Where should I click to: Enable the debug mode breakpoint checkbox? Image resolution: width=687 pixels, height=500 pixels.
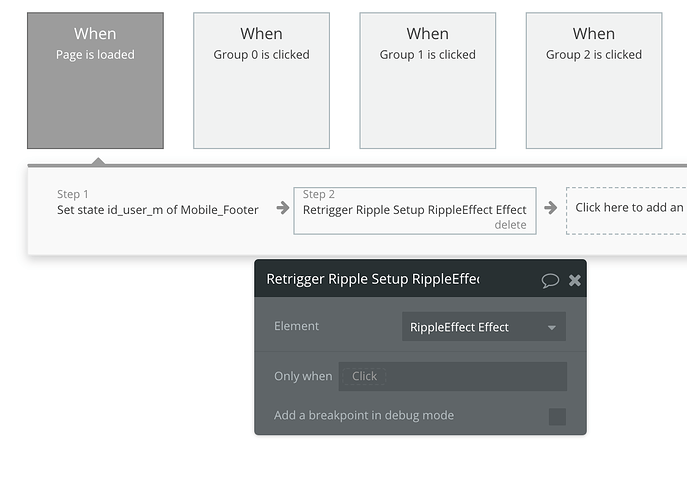(557, 416)
